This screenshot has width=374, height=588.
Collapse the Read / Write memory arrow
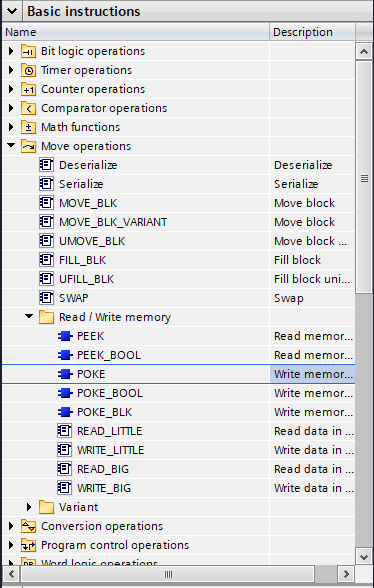(29, 317)
